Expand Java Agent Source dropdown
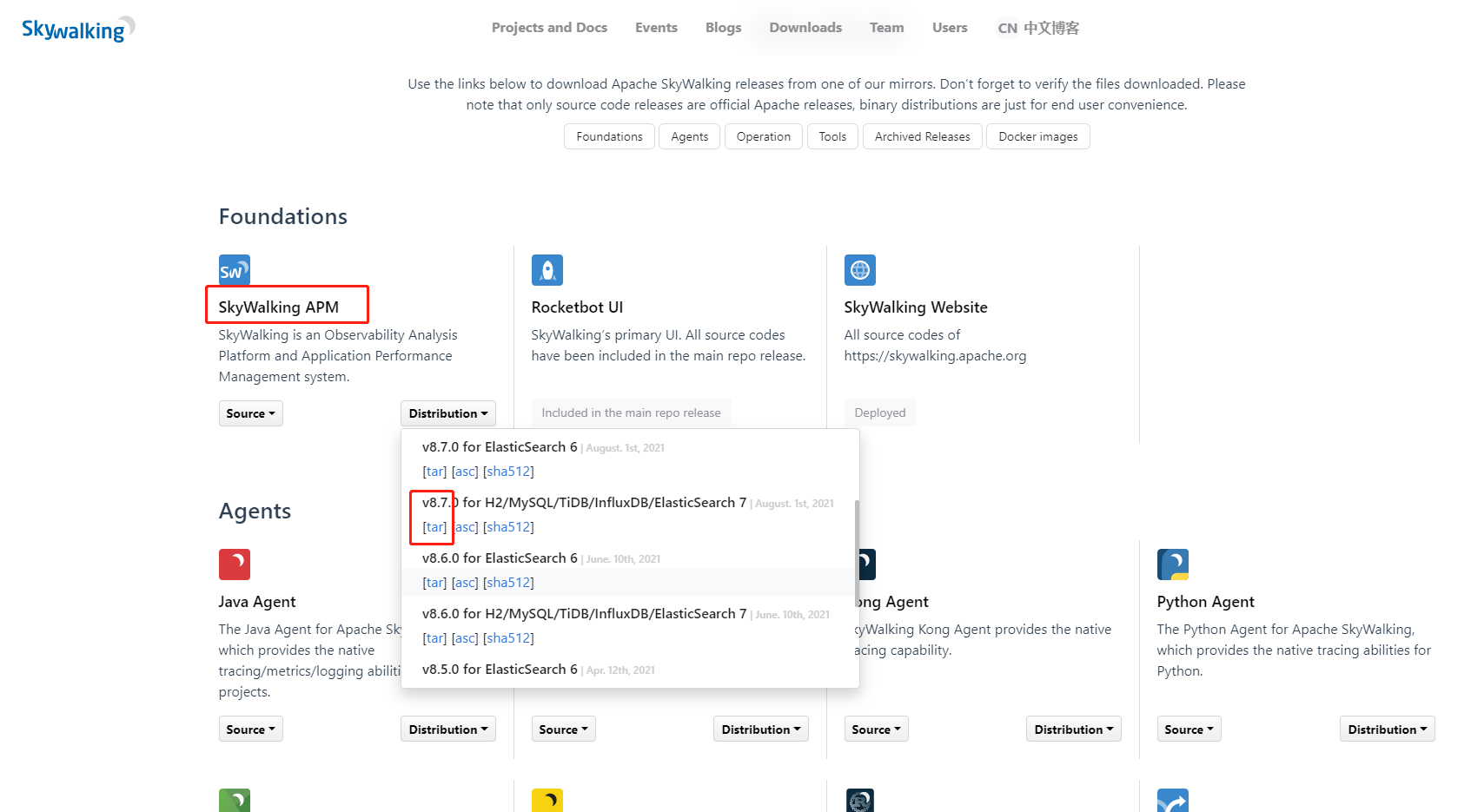Screen dimensions: 1471x812 coord(250,729)
